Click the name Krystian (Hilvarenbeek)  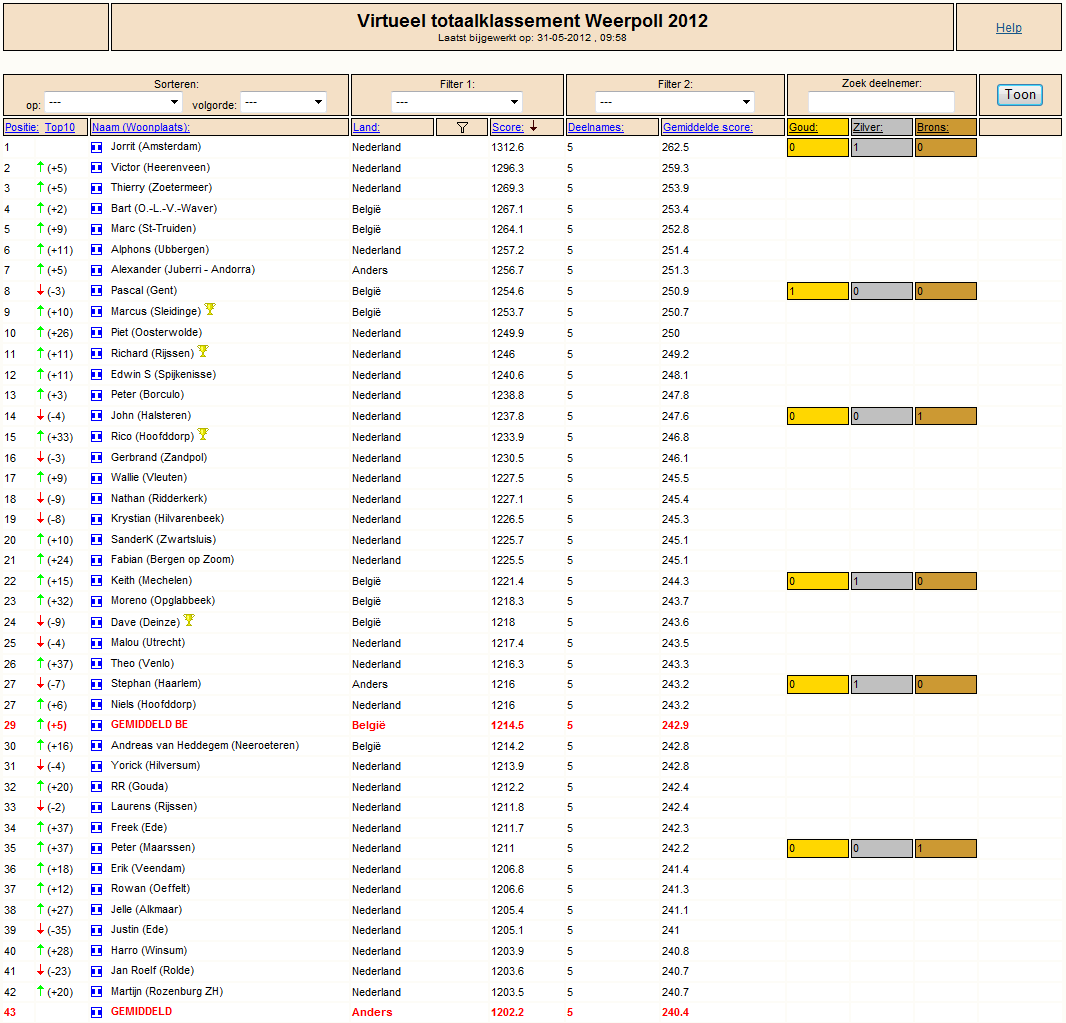point(167,518)
